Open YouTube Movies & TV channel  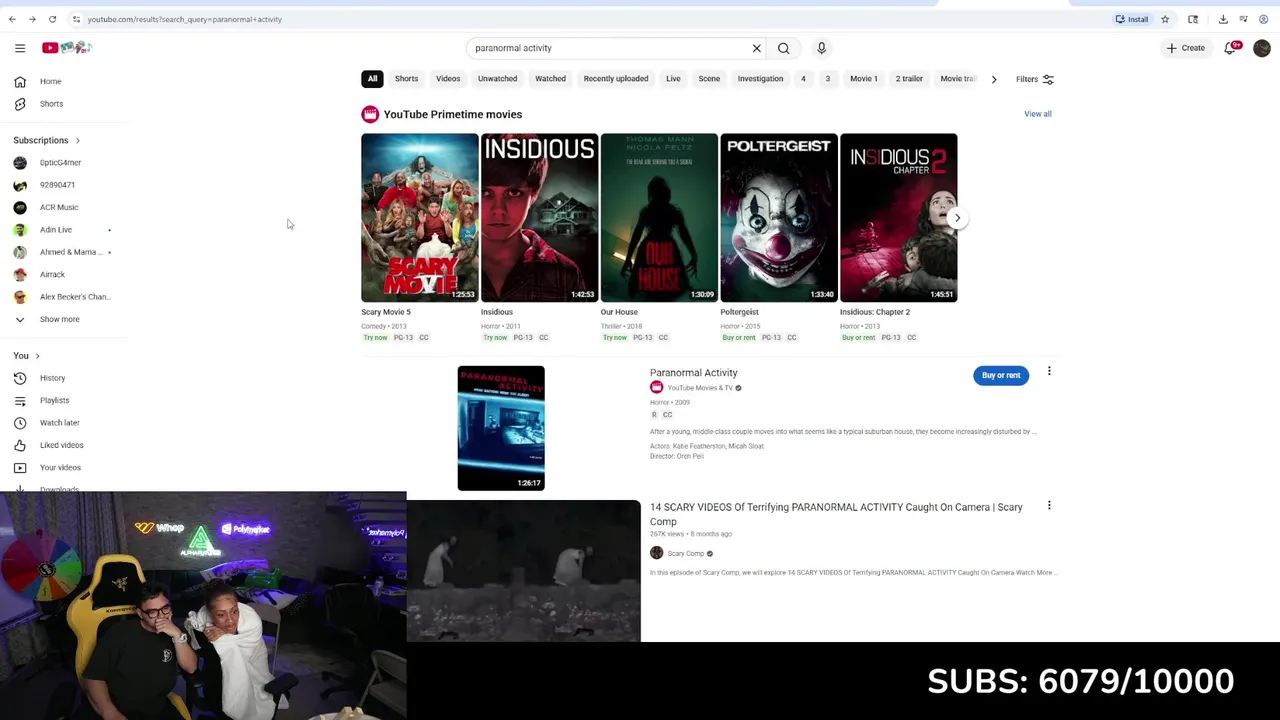(699, 388)
